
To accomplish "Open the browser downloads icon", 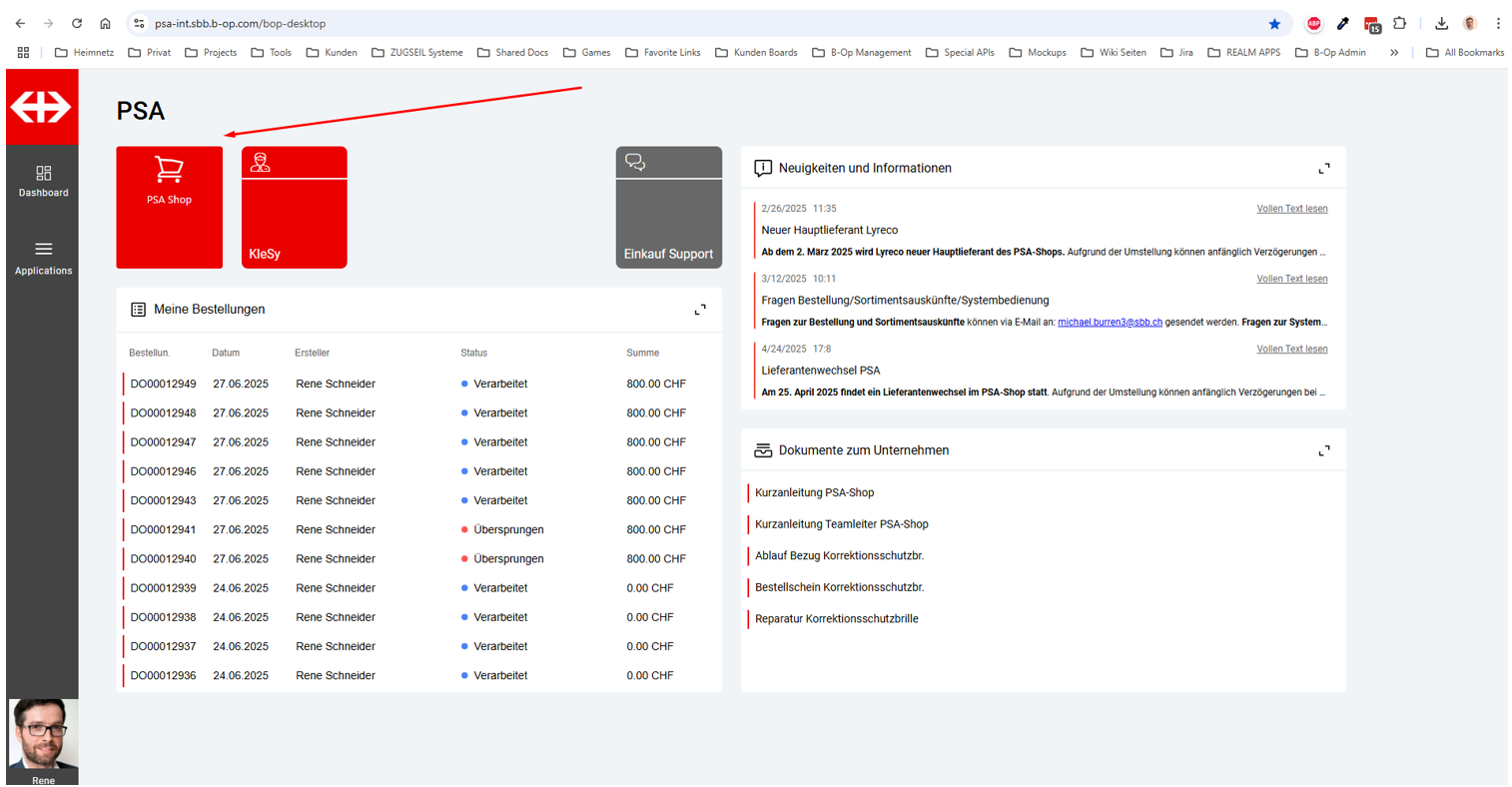I will pyautogui.click(x=1441, y=24).
